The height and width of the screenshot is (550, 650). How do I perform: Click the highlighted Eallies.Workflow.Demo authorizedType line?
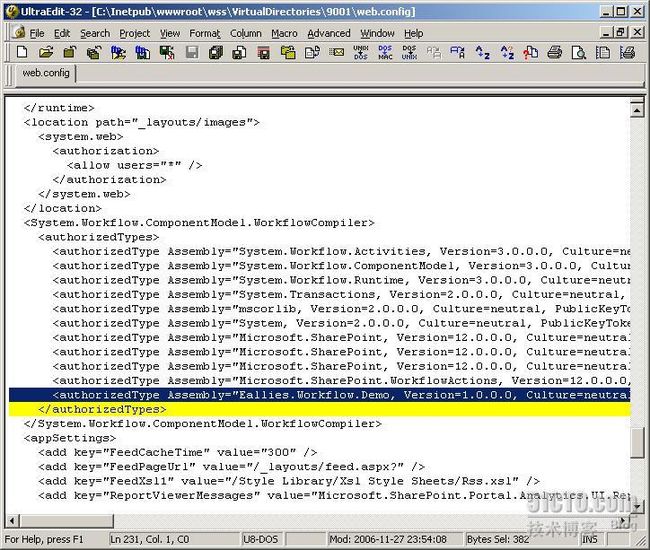click(320, 395)
